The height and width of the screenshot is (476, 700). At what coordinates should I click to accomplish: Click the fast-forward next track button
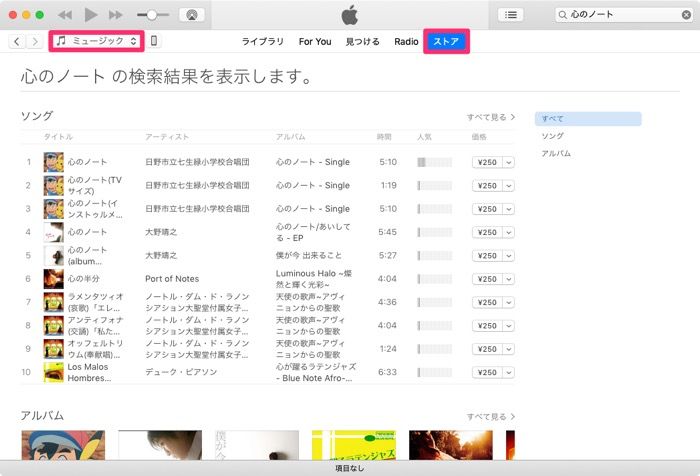(116, 15)
